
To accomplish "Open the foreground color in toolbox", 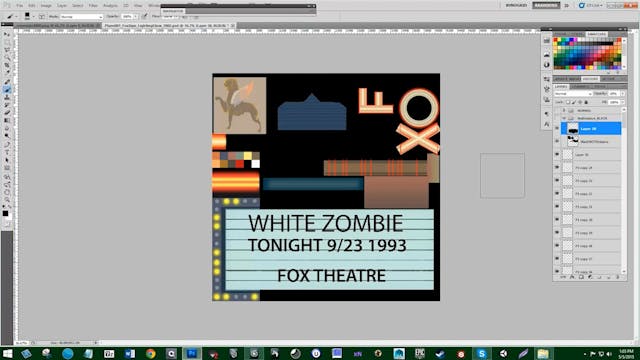I will tap(5, 213).
